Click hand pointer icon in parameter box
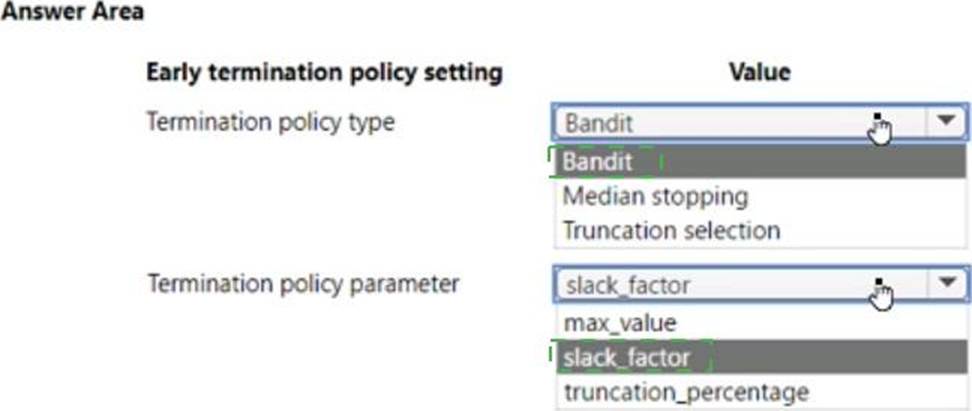This screenshot has height=411, width=972. [881, 291]
